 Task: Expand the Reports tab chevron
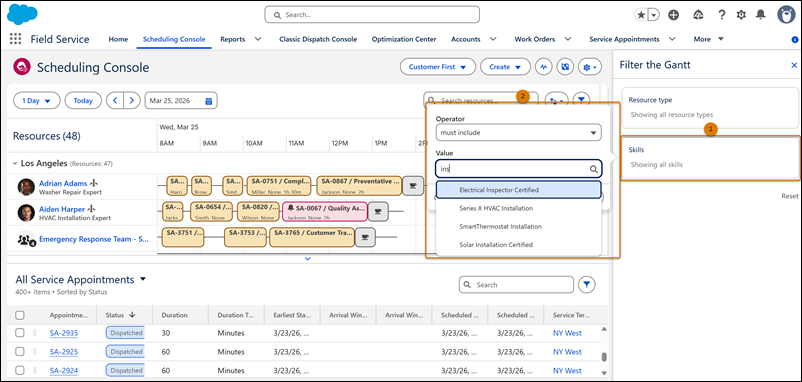point(258,39)
